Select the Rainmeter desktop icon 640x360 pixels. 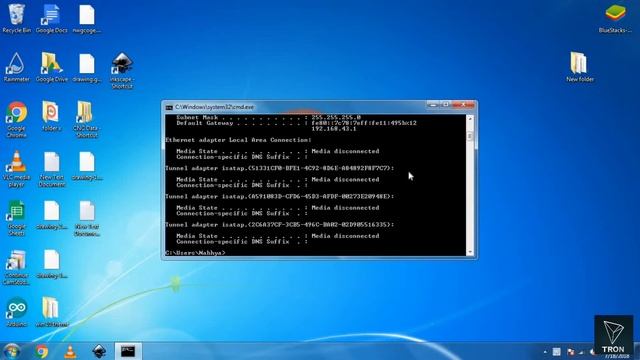coord(16,67)
